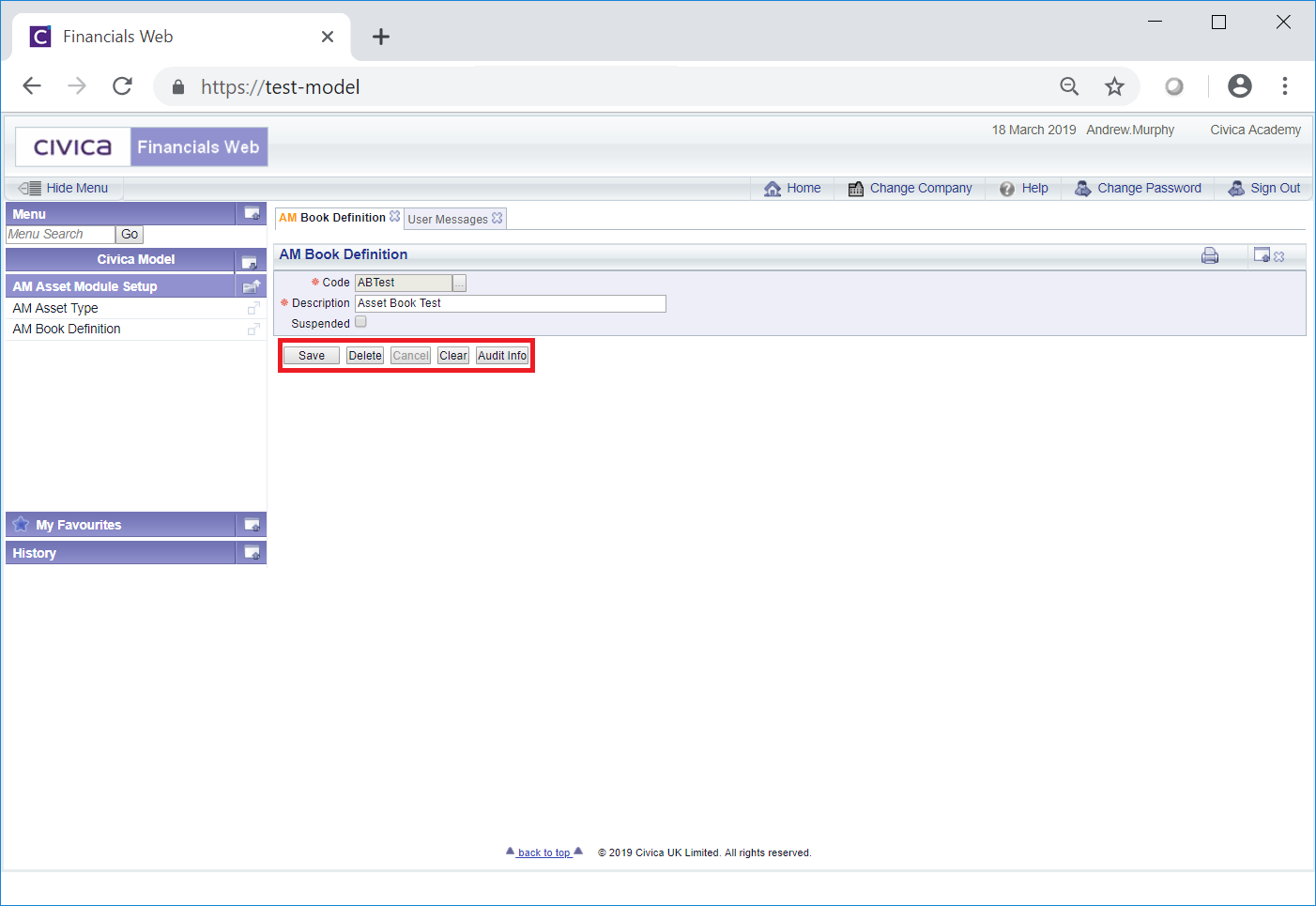
Task: Toggle the Suspended checkbox
Action: (x=360, y=322)
